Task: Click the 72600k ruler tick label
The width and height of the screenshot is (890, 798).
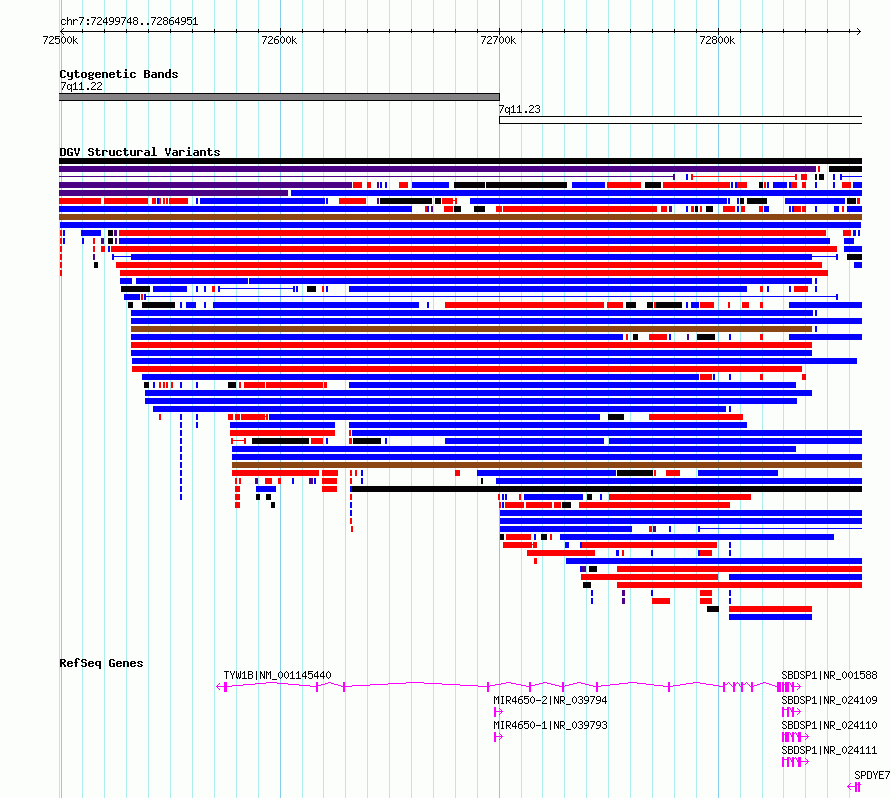Action: (x=279, y=40)
